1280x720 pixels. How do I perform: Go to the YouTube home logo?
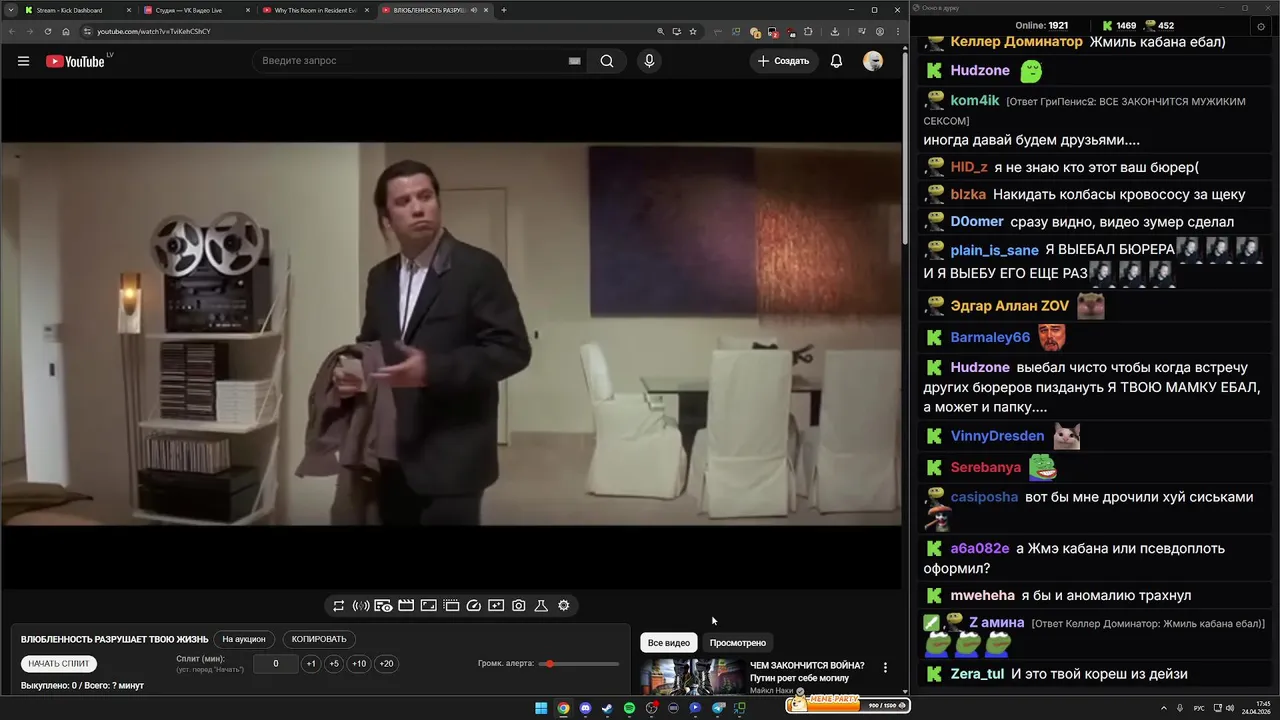coord(76,61)
